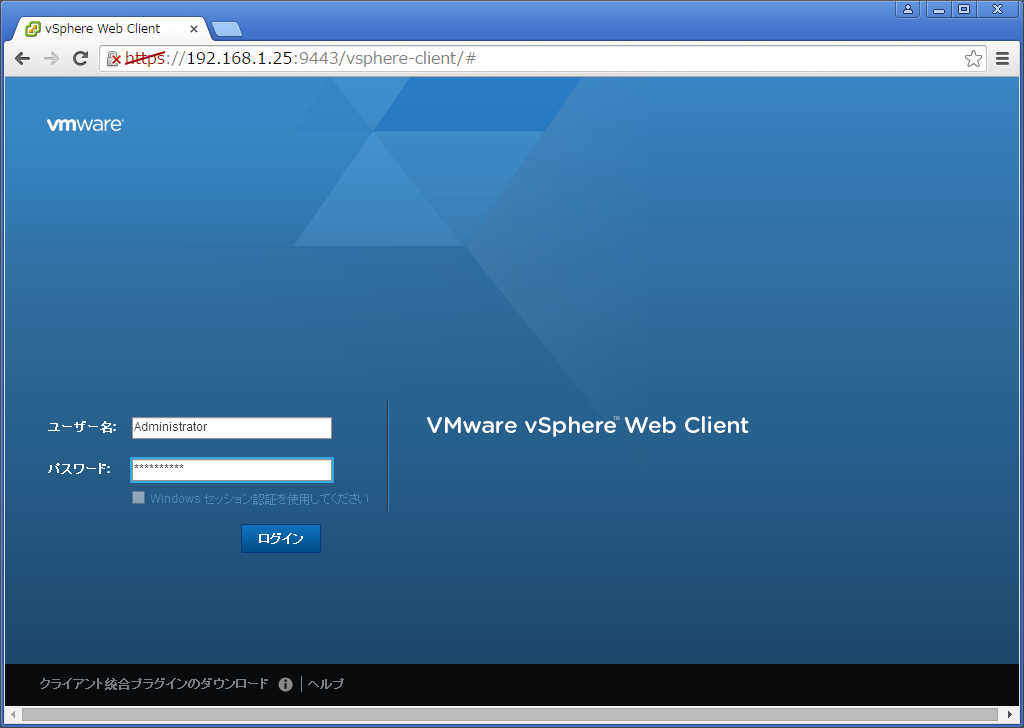Image resolution: width=1024 pixels, height=728 pixels.
Task: Go back with the browser back arrow
Action: pyautogui.click(x=23, y=59)
